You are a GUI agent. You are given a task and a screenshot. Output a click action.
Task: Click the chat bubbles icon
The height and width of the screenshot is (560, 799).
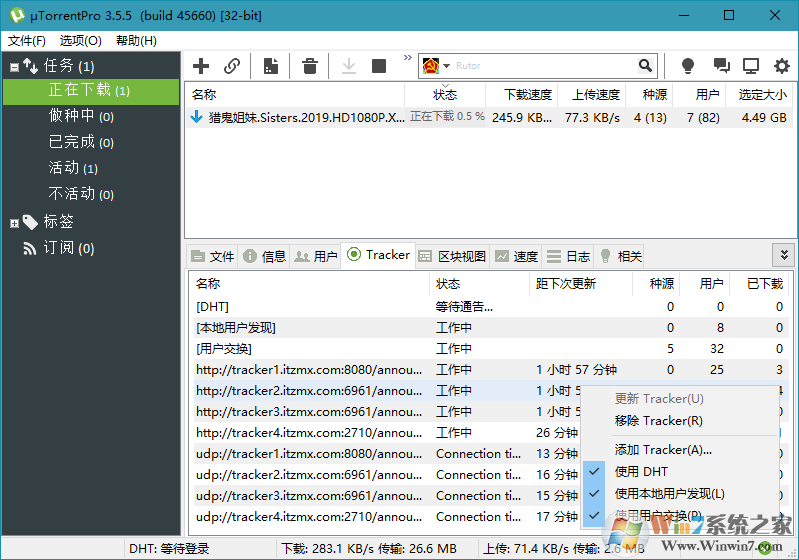pyautogui.click(x=721, y=66)
